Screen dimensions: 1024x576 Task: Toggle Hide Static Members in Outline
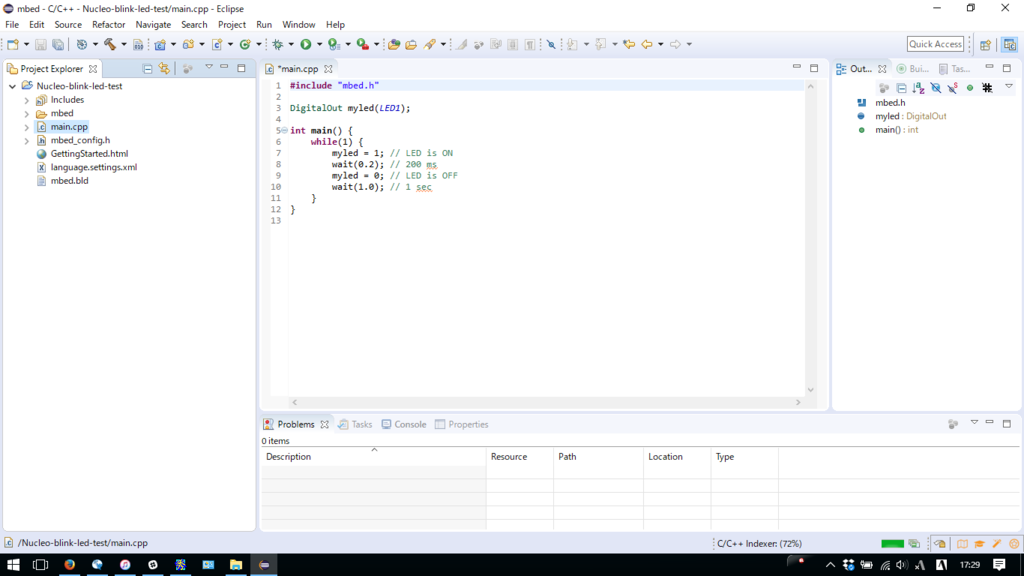pos(953,88)
